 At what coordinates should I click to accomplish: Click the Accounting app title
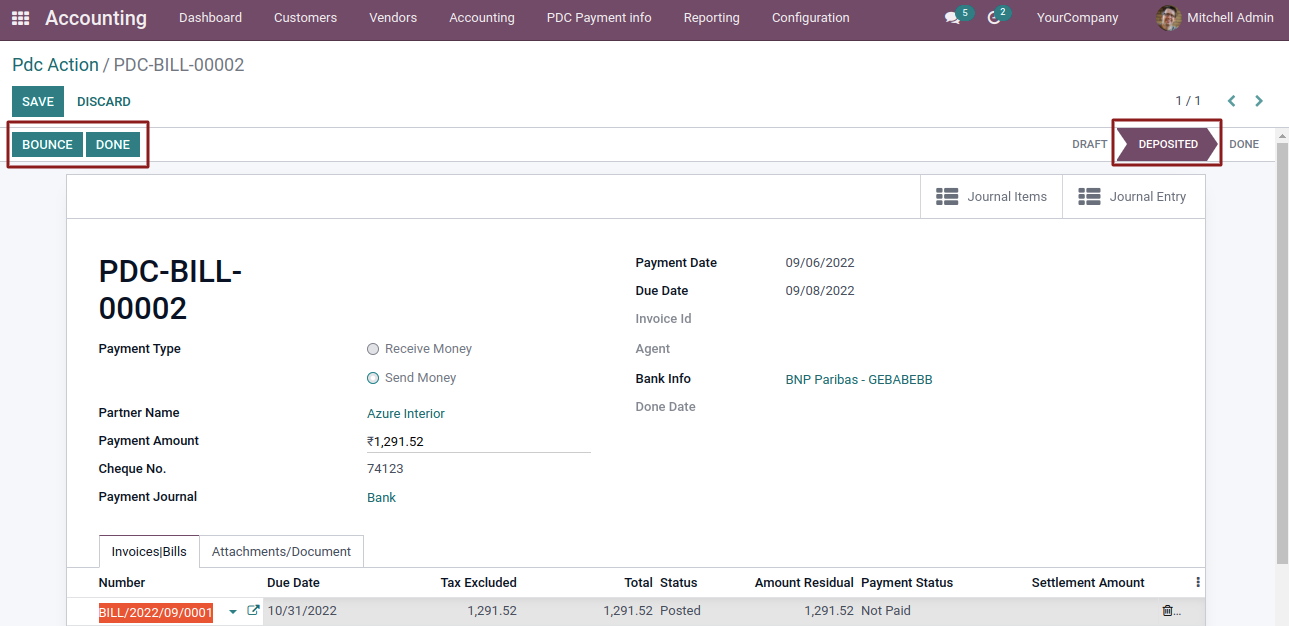[96, 18]
